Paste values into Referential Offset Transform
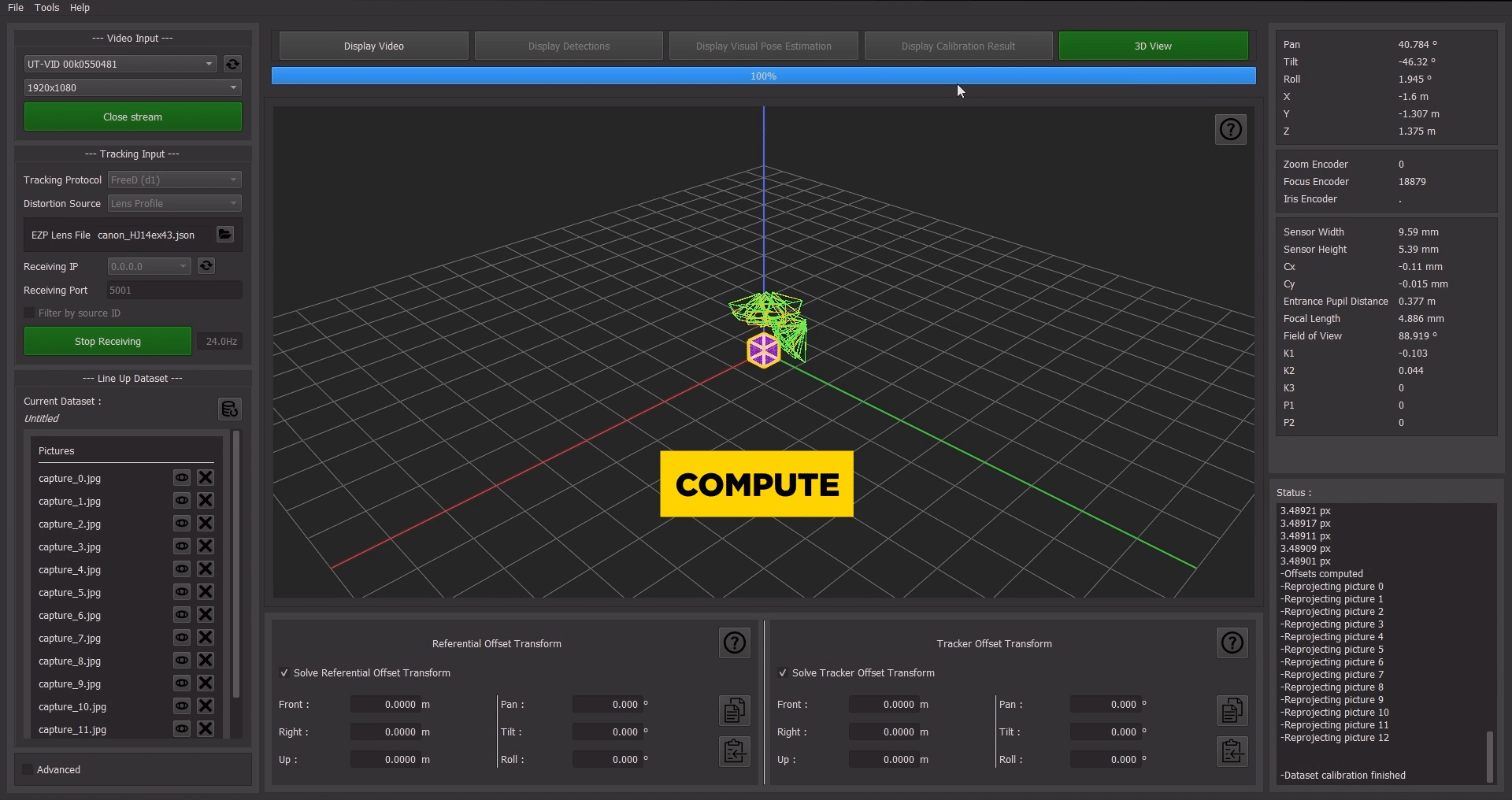1512x800 pixels. point(734,751)
